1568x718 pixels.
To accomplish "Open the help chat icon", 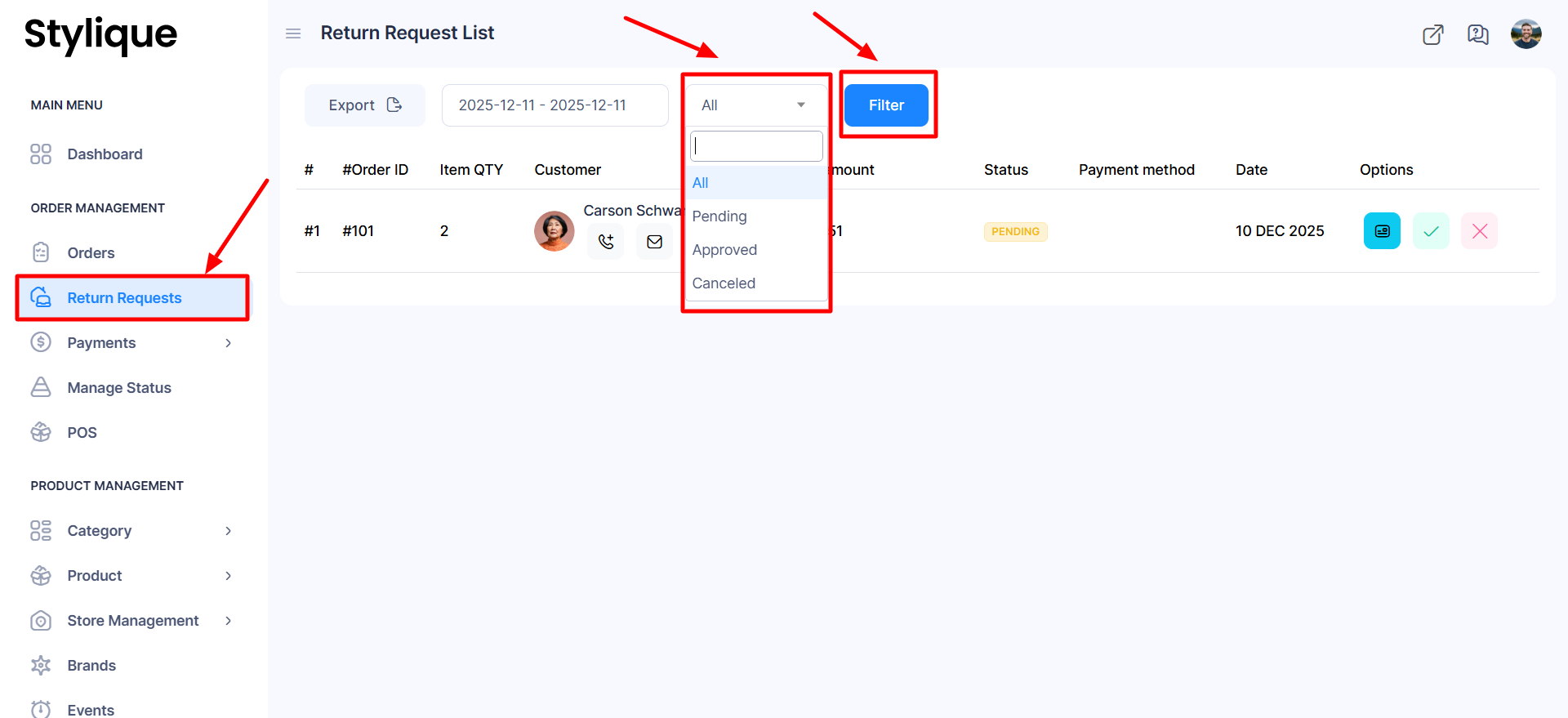I will (x=1477, y=34).
